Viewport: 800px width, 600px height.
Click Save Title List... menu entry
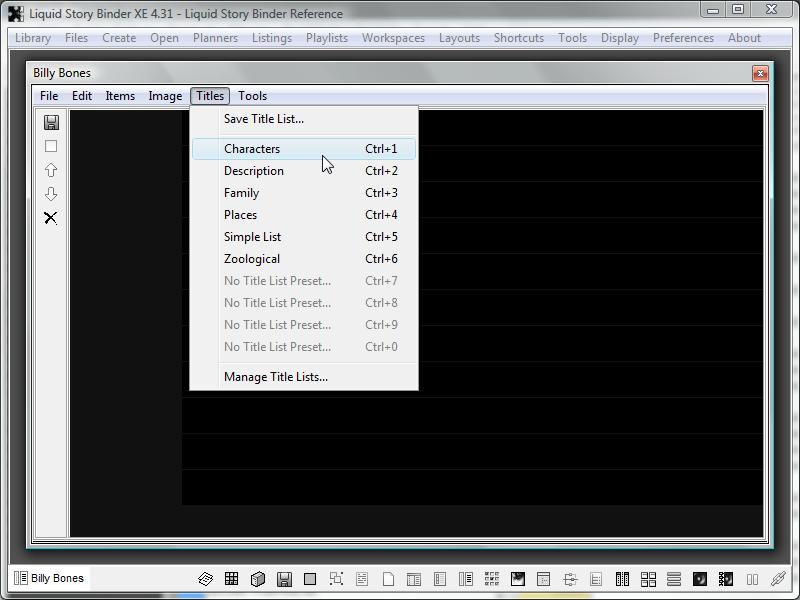[x=264, y=119]
